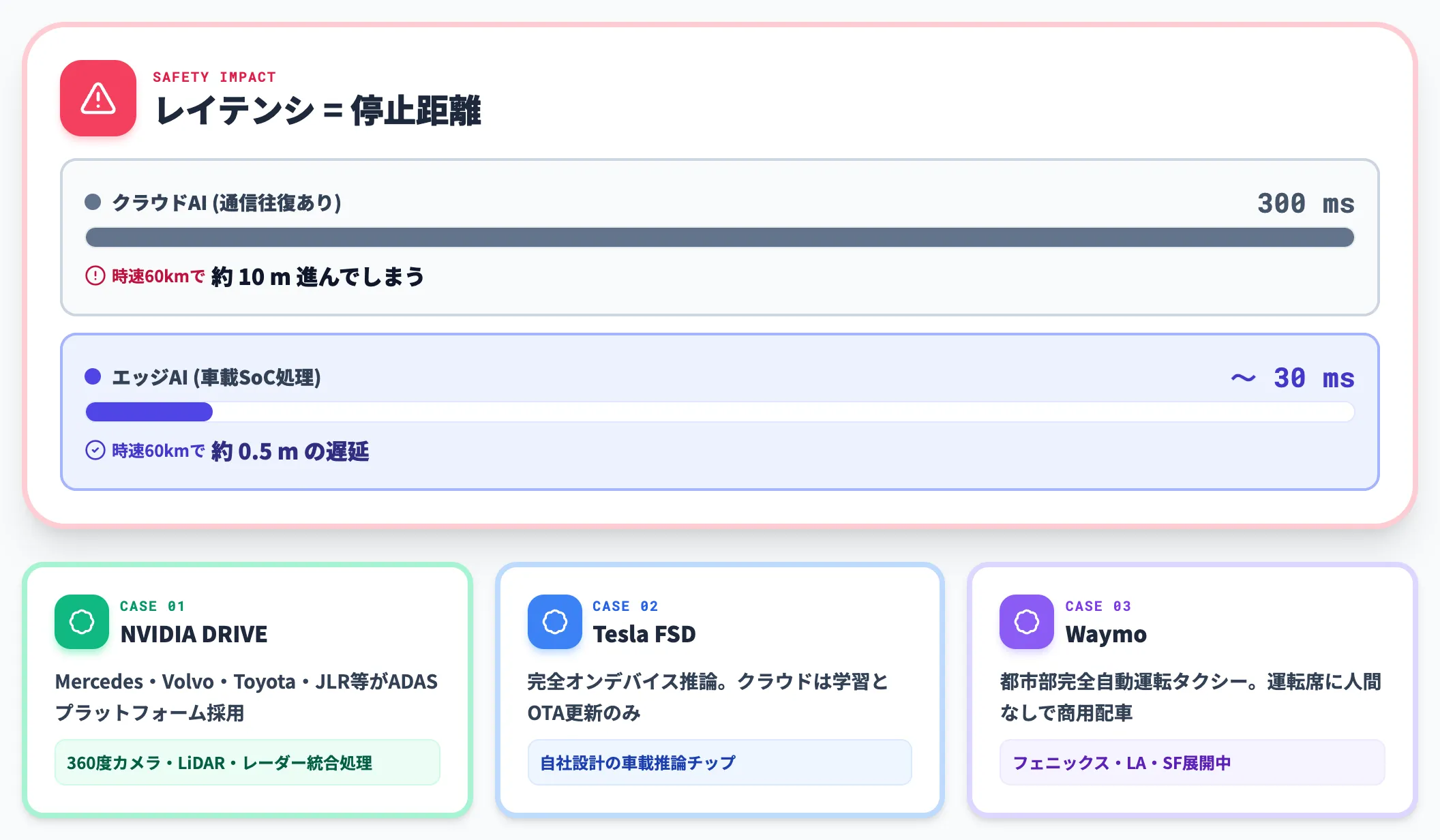Click the blue checkmark circle before 時速60km
This screenshot has height=840, width=1440.
tap(95, 451)
